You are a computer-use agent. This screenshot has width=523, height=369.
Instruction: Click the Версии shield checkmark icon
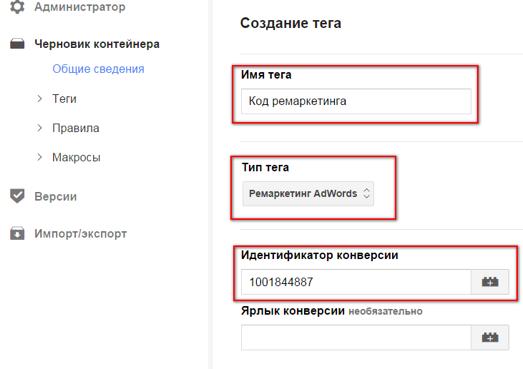[x=17, y=196]
